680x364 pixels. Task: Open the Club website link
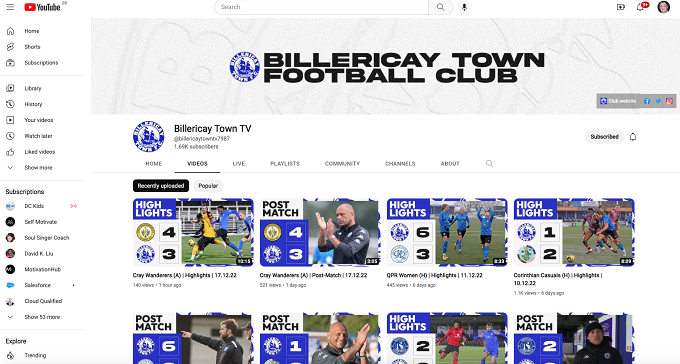pyautogui.click(x=618, y=101)
